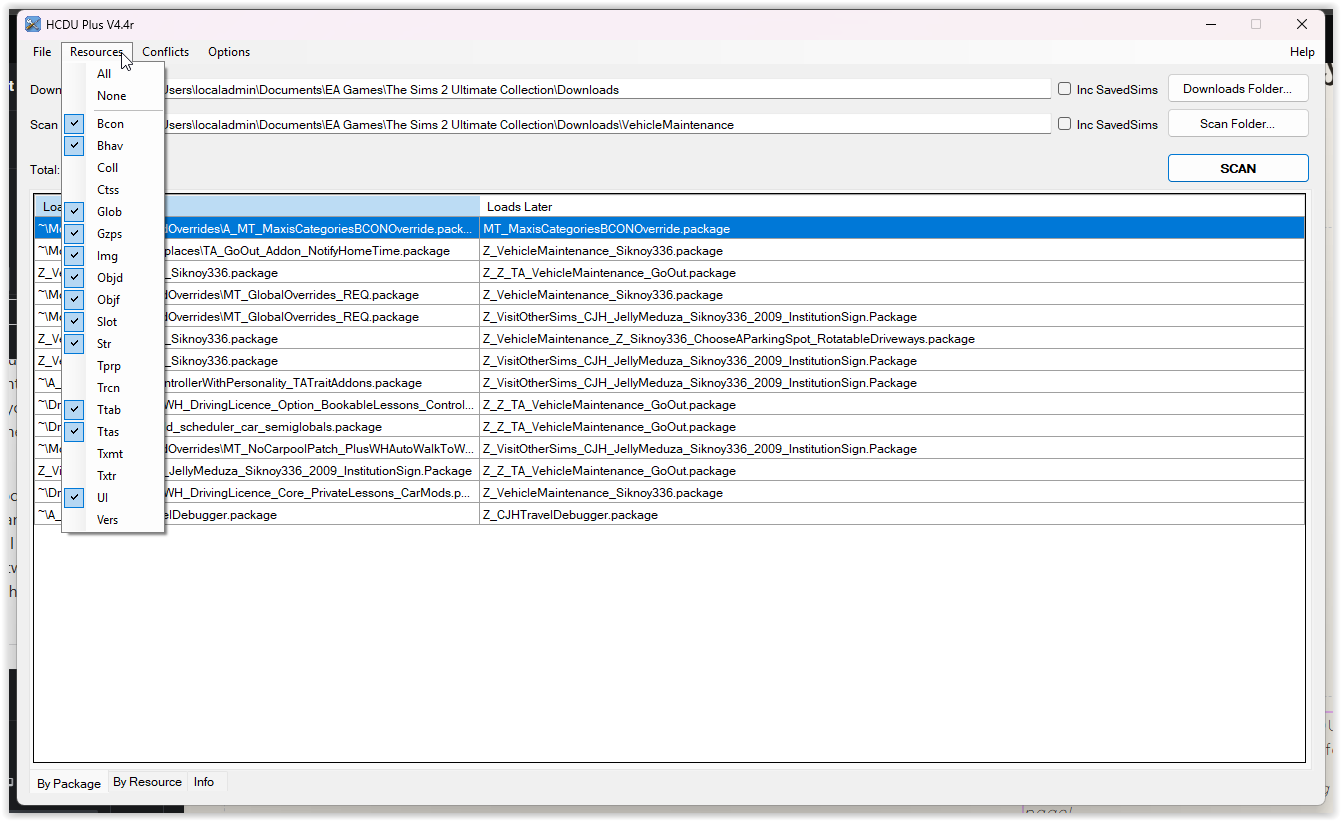Viewport: 1341px width, 821px height.
Task: Click the Downloads Folder button
Action: coord(1238,88)
